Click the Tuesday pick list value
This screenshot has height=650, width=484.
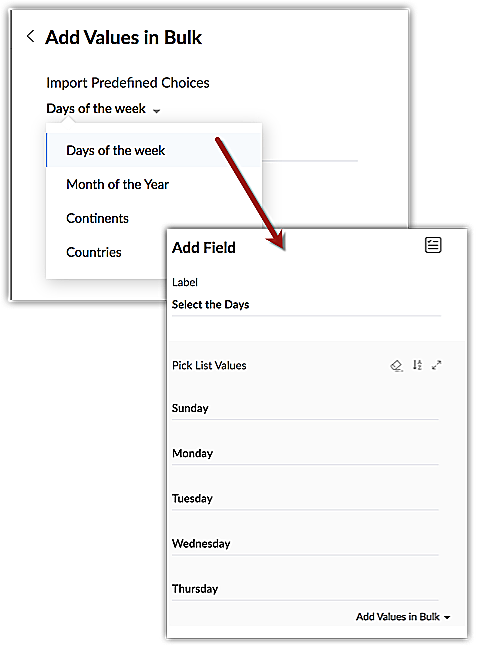pos(305,499)
